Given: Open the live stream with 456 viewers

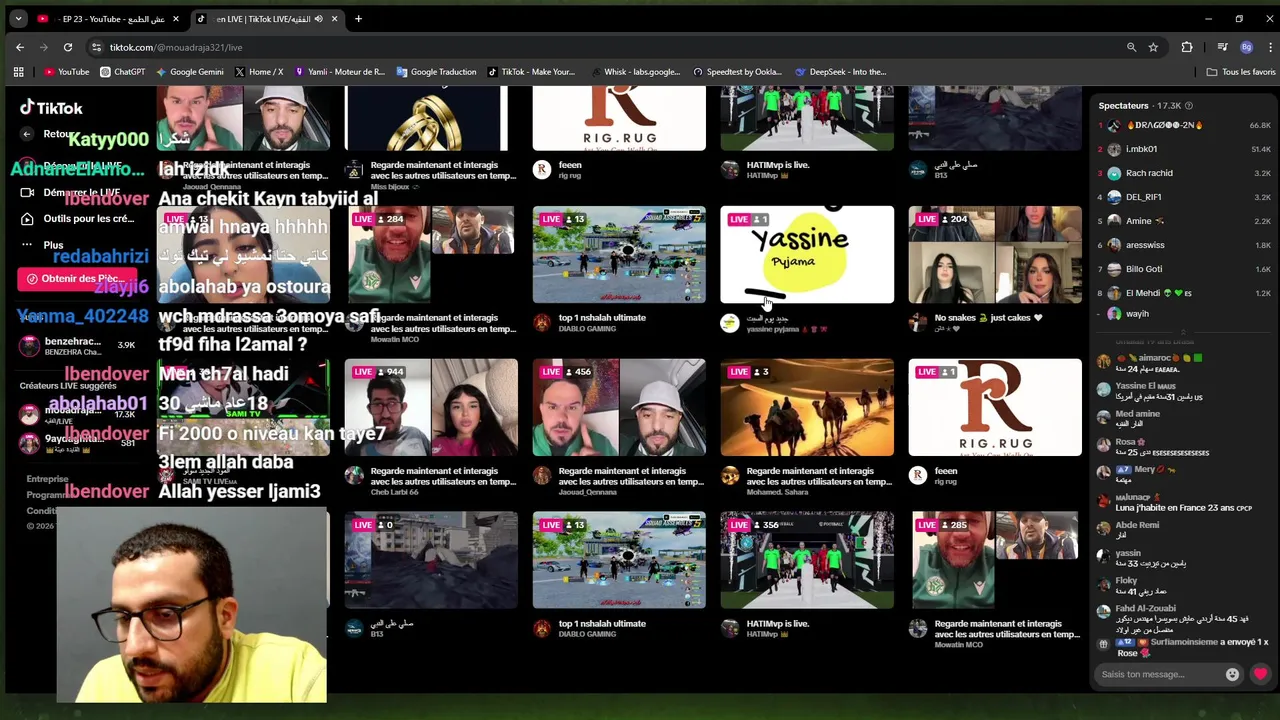Looking at the screenshot, I should [x=619, y=408].
